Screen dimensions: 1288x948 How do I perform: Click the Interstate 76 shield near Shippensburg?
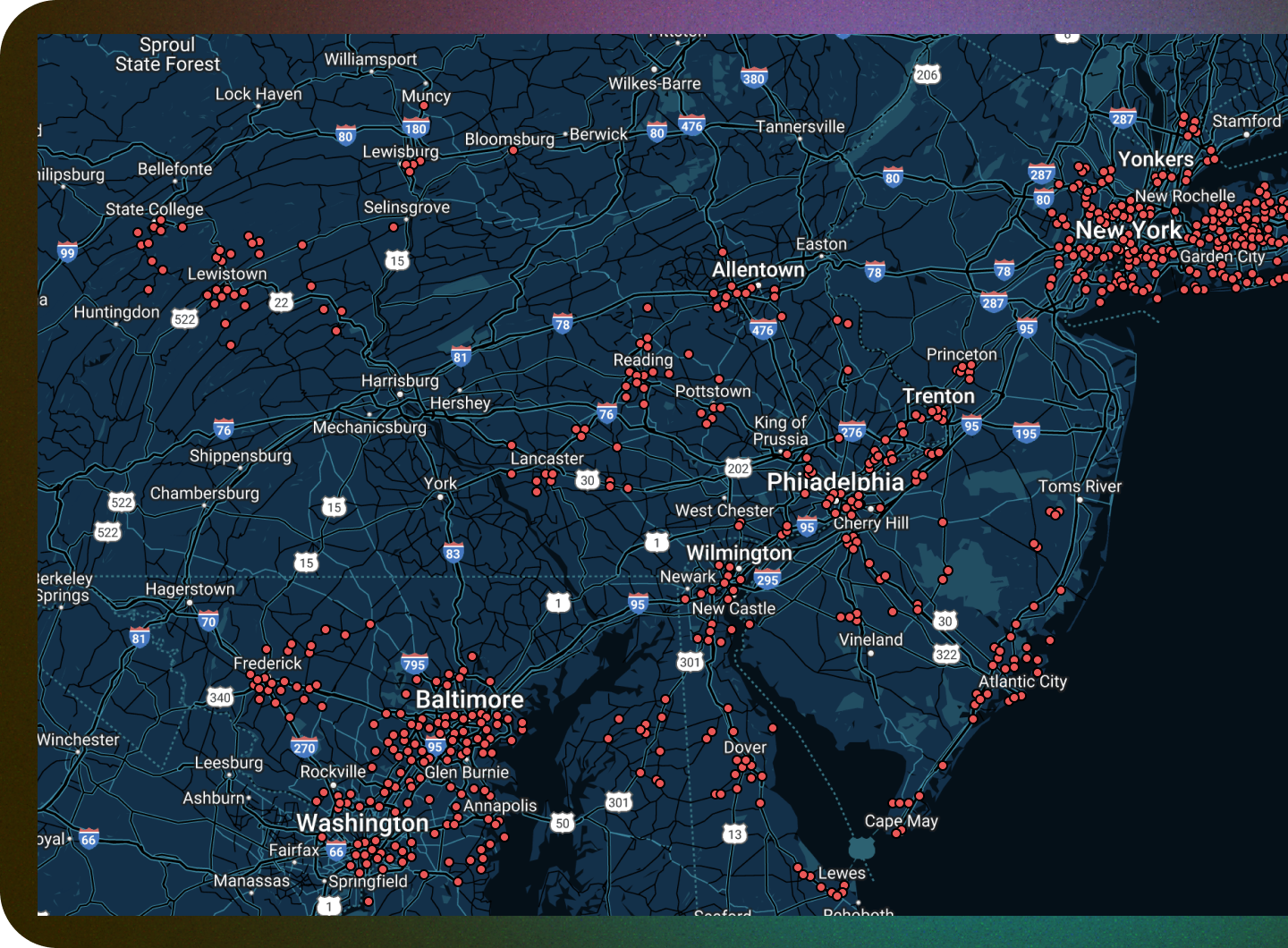click(224, 428)
